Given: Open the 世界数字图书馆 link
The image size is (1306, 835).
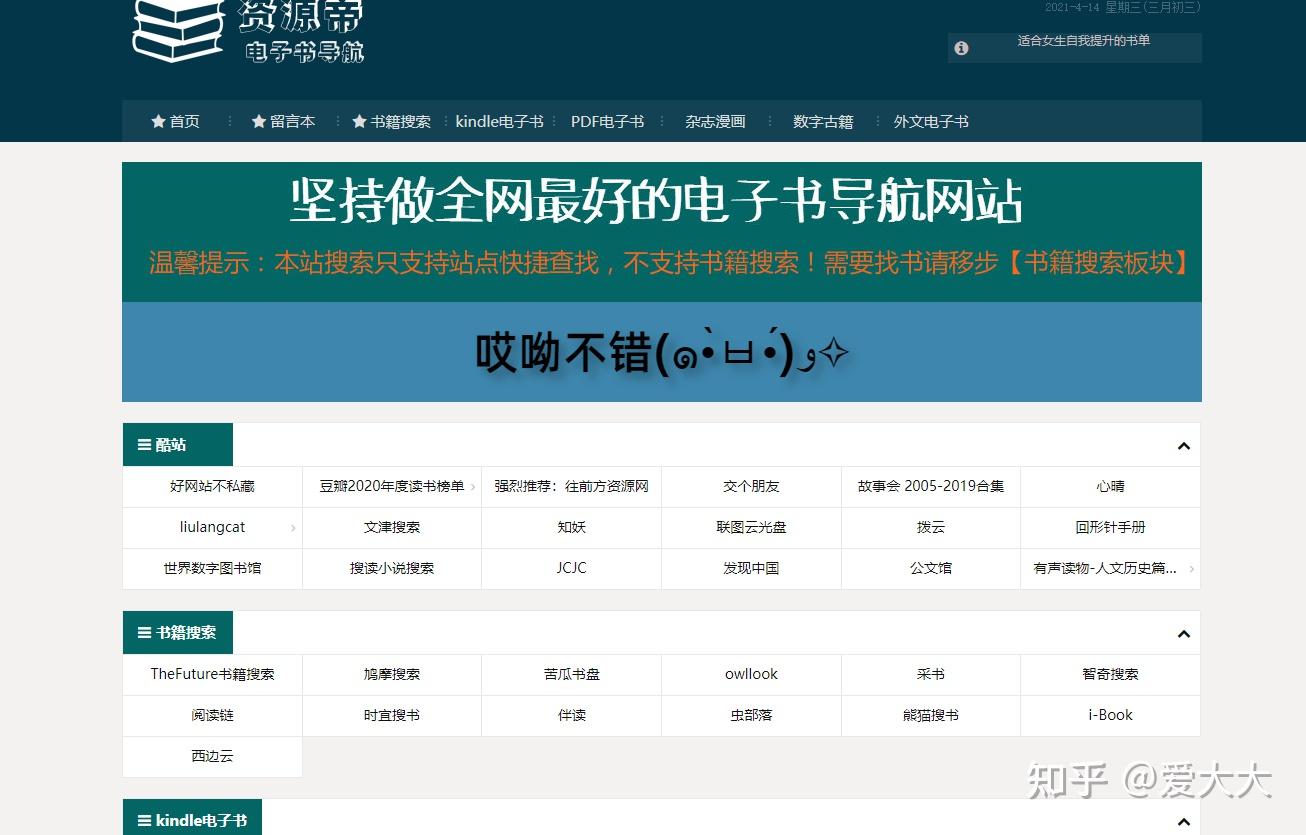Looking at the screenshot, I should pyautogui.click(x=212, y=568).
